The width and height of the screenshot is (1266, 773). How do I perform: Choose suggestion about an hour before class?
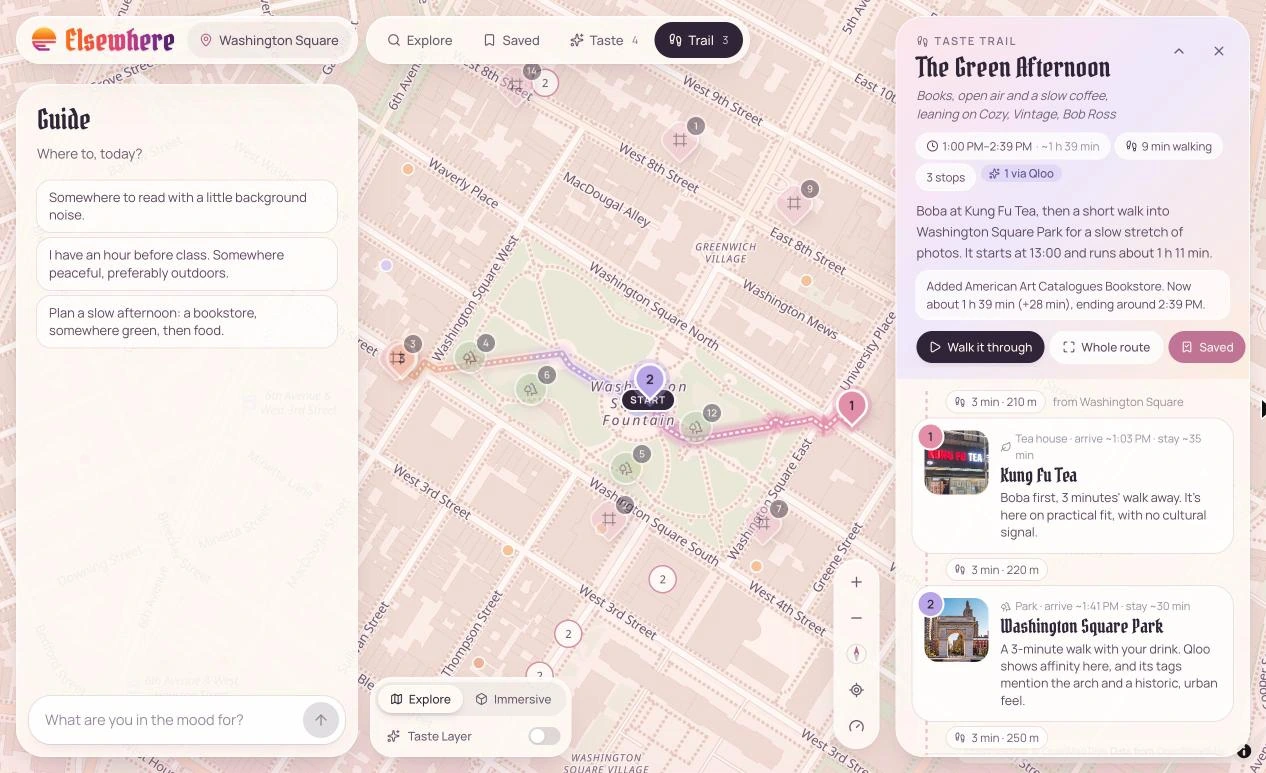[x=187, y=264]
